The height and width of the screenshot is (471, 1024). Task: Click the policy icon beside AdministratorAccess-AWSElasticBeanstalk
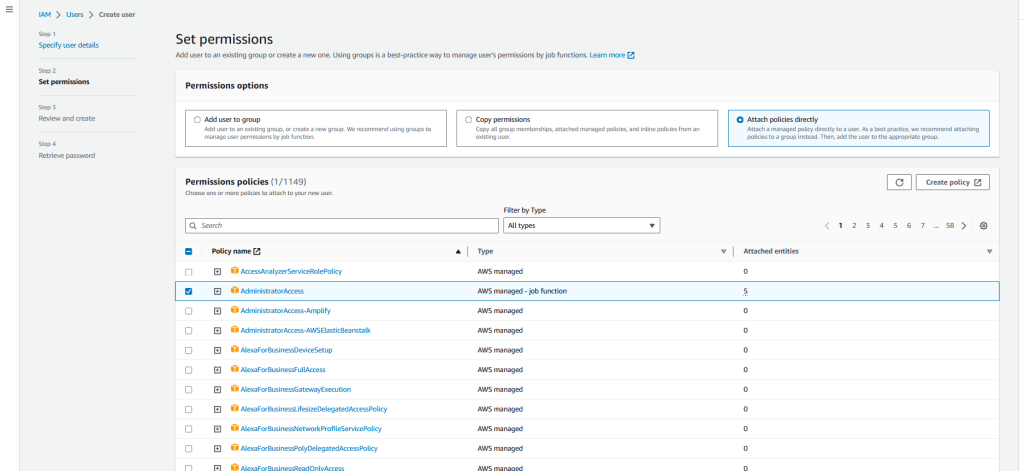[x=234, y=330]
